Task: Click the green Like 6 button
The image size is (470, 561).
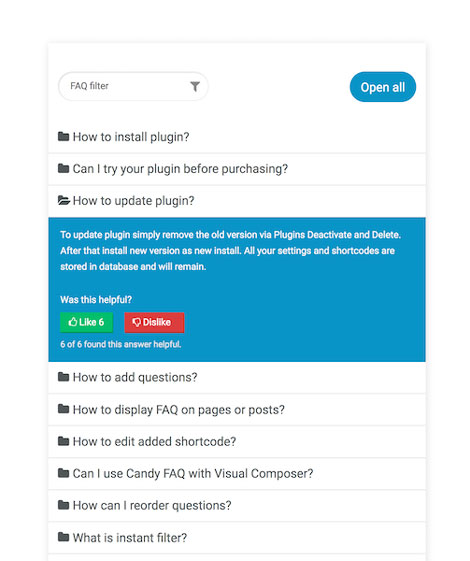Action: (87, 322)
